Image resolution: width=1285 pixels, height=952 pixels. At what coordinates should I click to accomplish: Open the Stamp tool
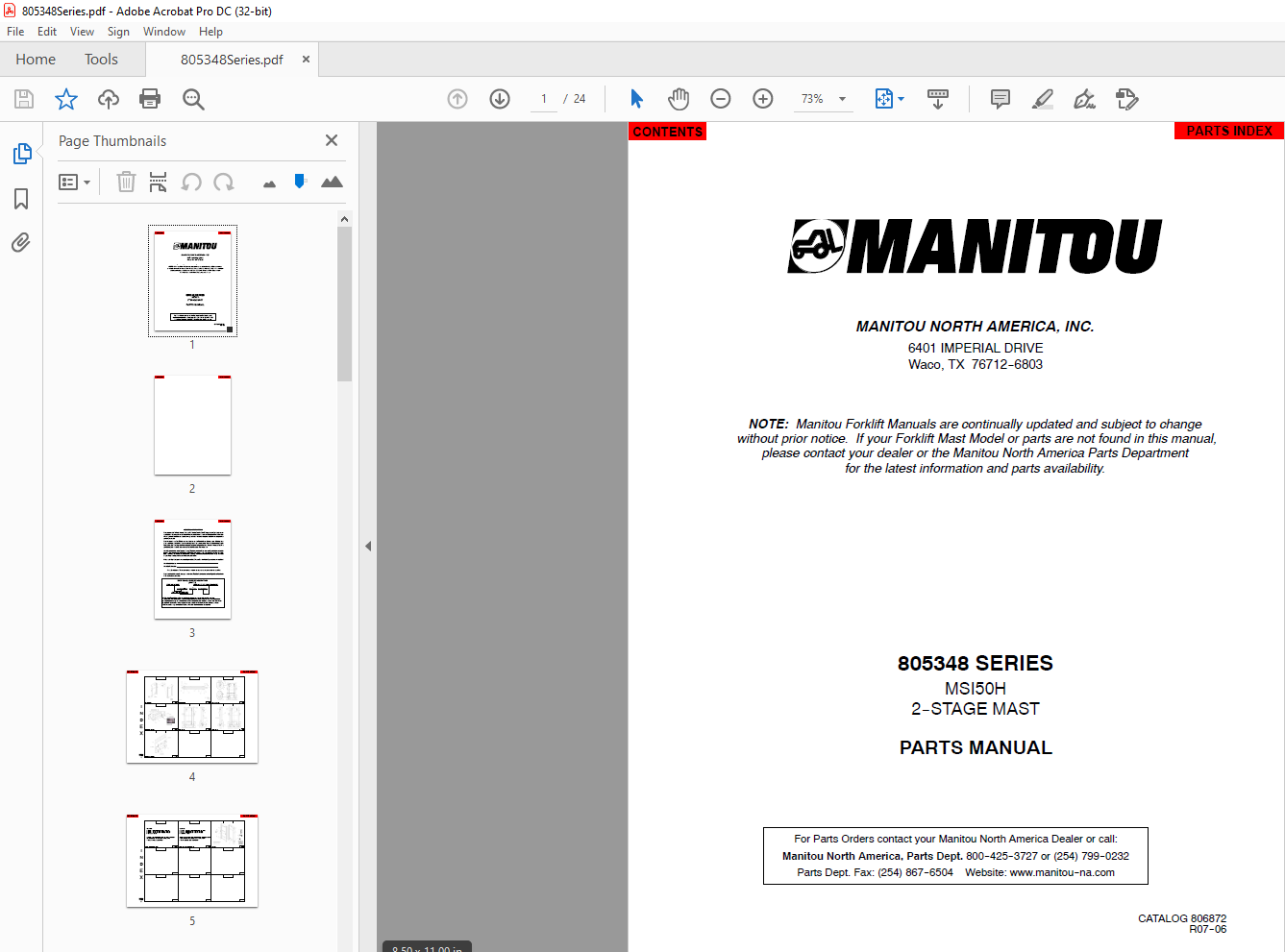[x=1127, y=99]
